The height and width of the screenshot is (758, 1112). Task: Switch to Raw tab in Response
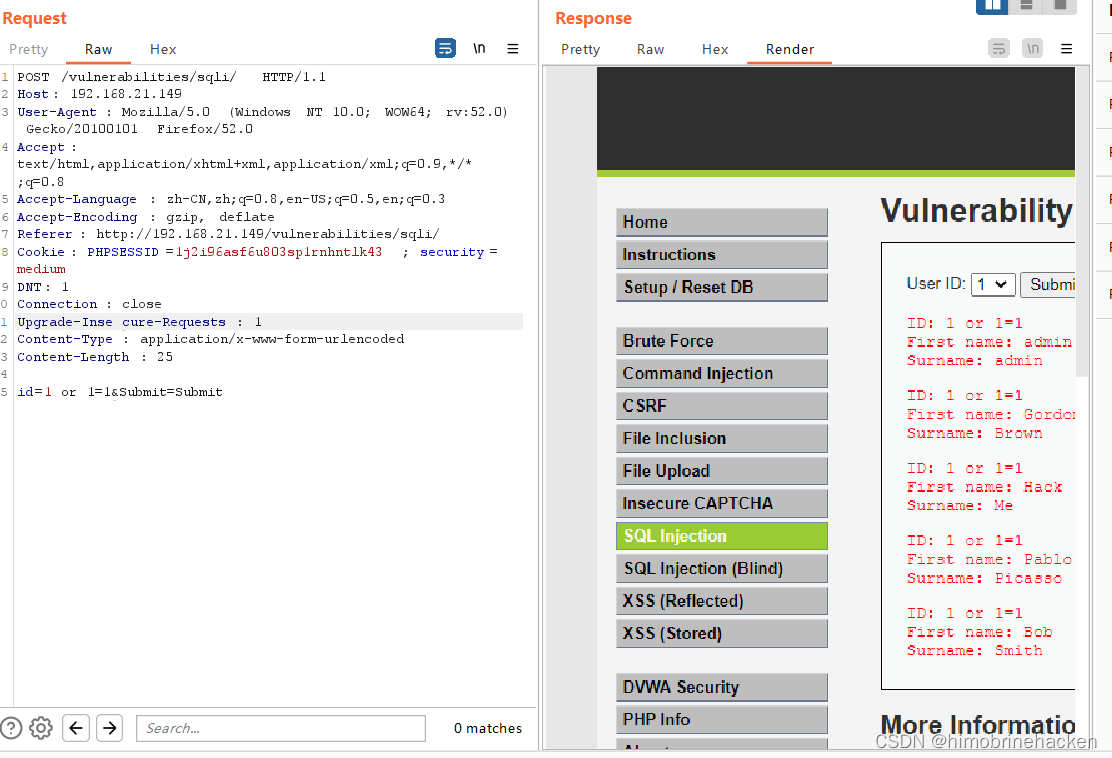(x=650, y=49)
